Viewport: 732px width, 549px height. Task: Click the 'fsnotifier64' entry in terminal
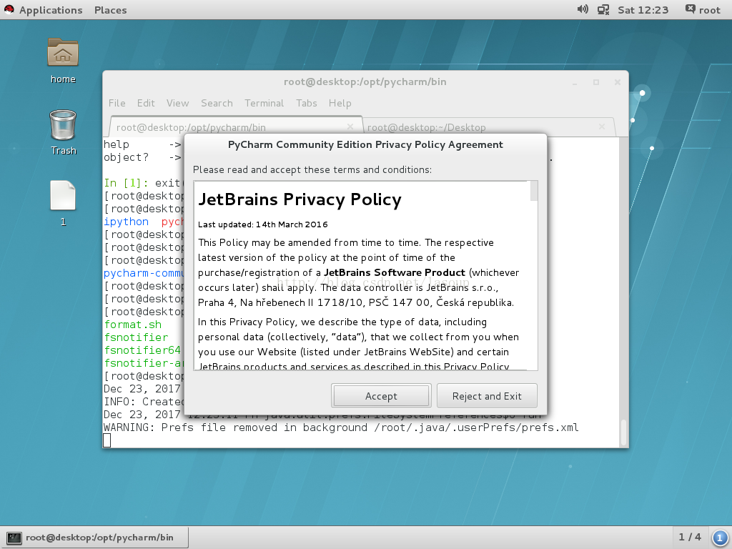click(142, 350)
